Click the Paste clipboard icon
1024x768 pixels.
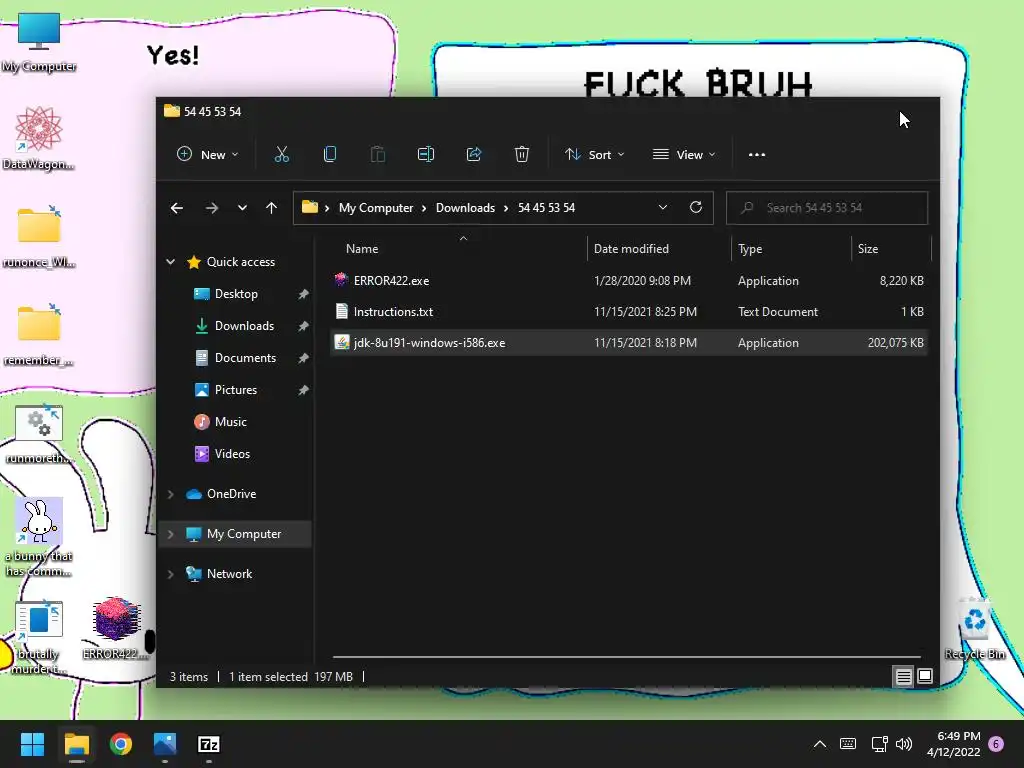[377, 155]
